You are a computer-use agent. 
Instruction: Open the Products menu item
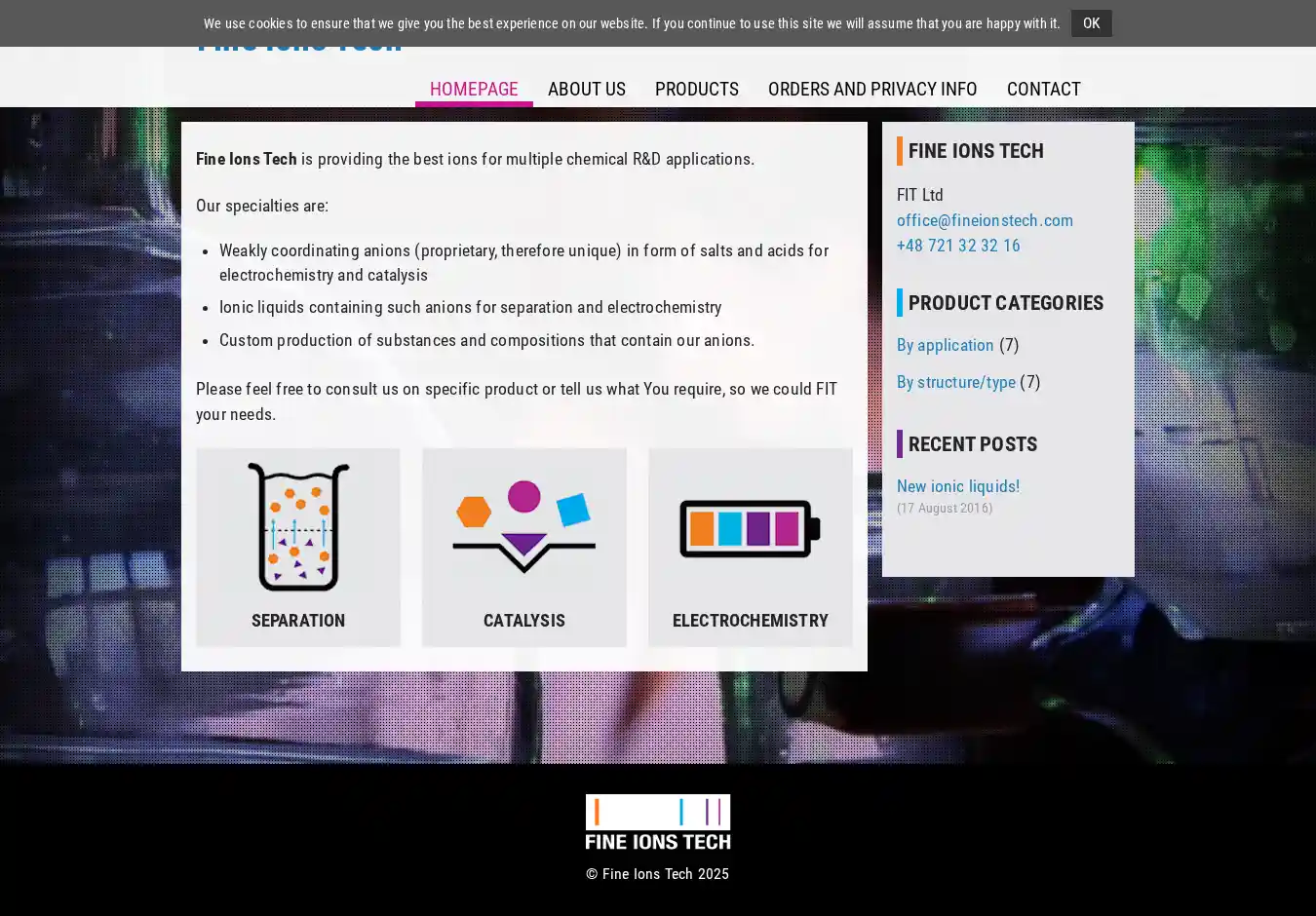pos(697,89)
